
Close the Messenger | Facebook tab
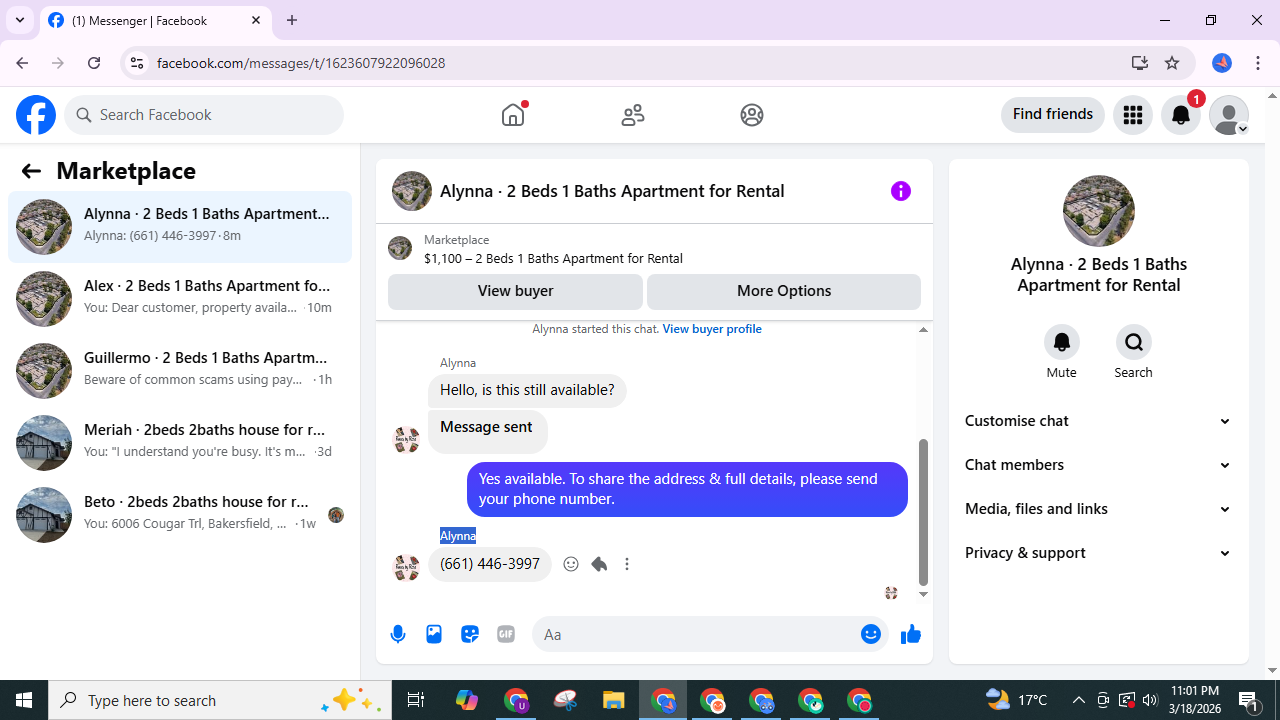tap(256, 20)
